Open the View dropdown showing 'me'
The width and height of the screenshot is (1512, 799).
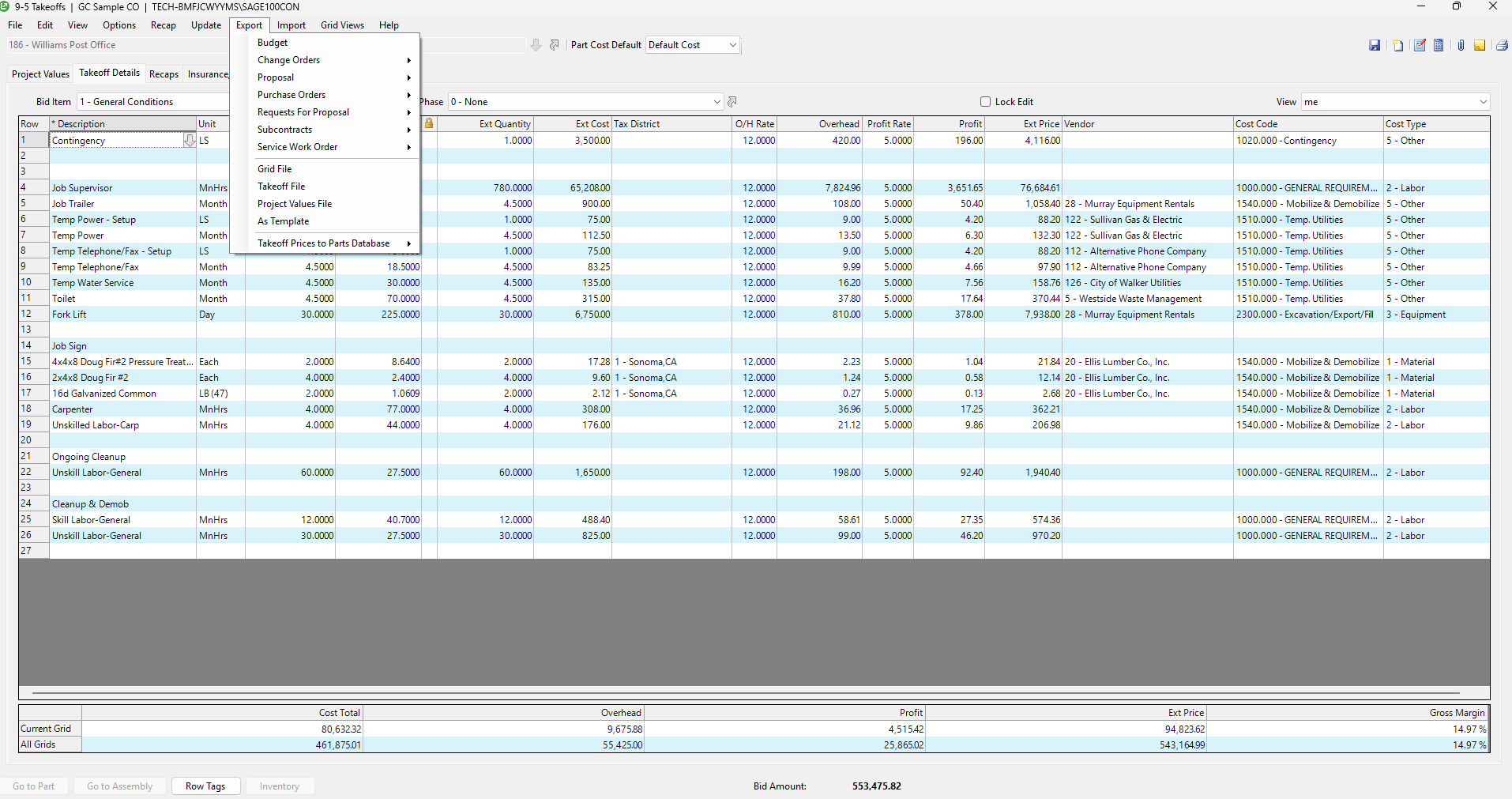(1483, 102)
